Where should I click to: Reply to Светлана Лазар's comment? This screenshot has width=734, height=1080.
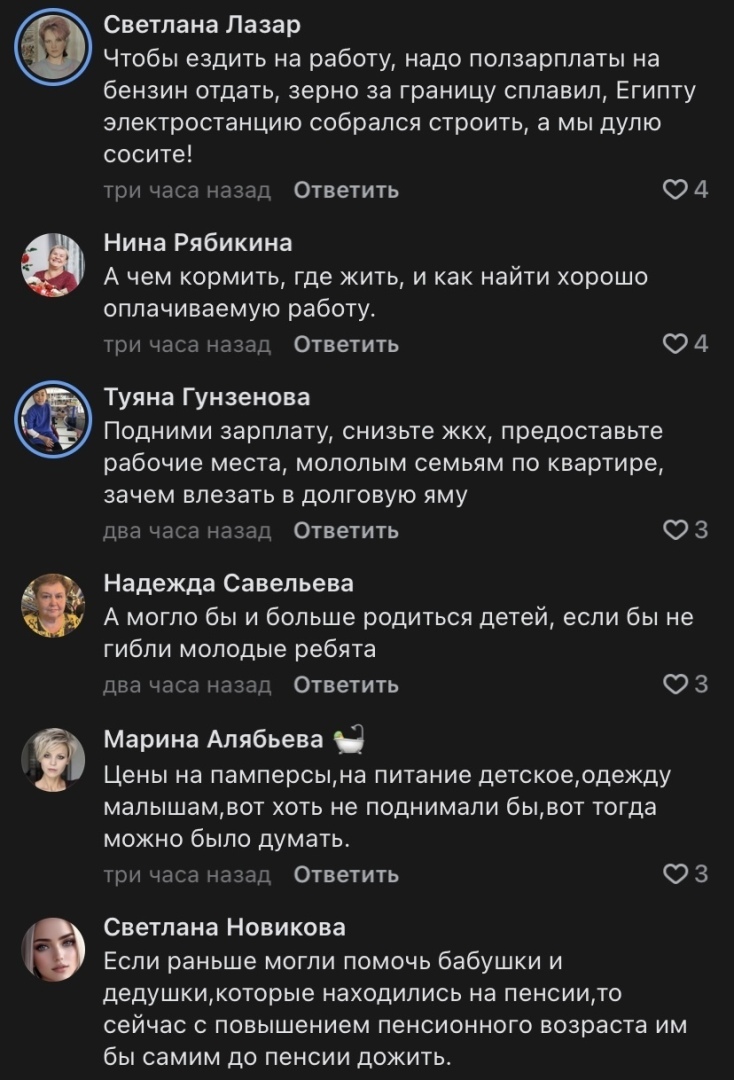pos(346,190)
